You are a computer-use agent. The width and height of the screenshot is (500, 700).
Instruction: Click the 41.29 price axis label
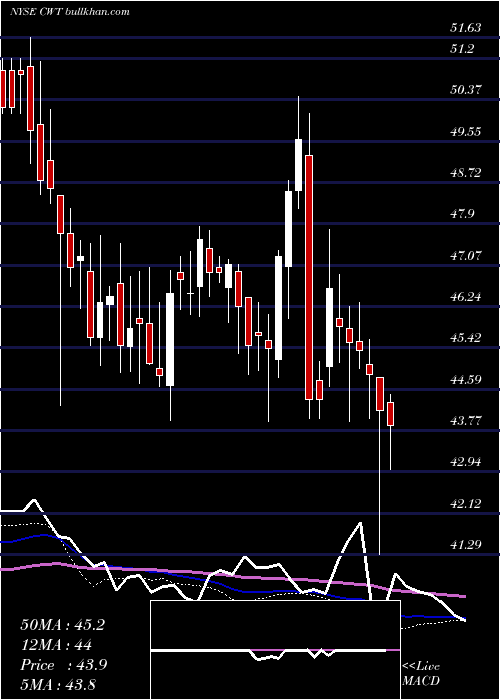(x=466, y=544)
